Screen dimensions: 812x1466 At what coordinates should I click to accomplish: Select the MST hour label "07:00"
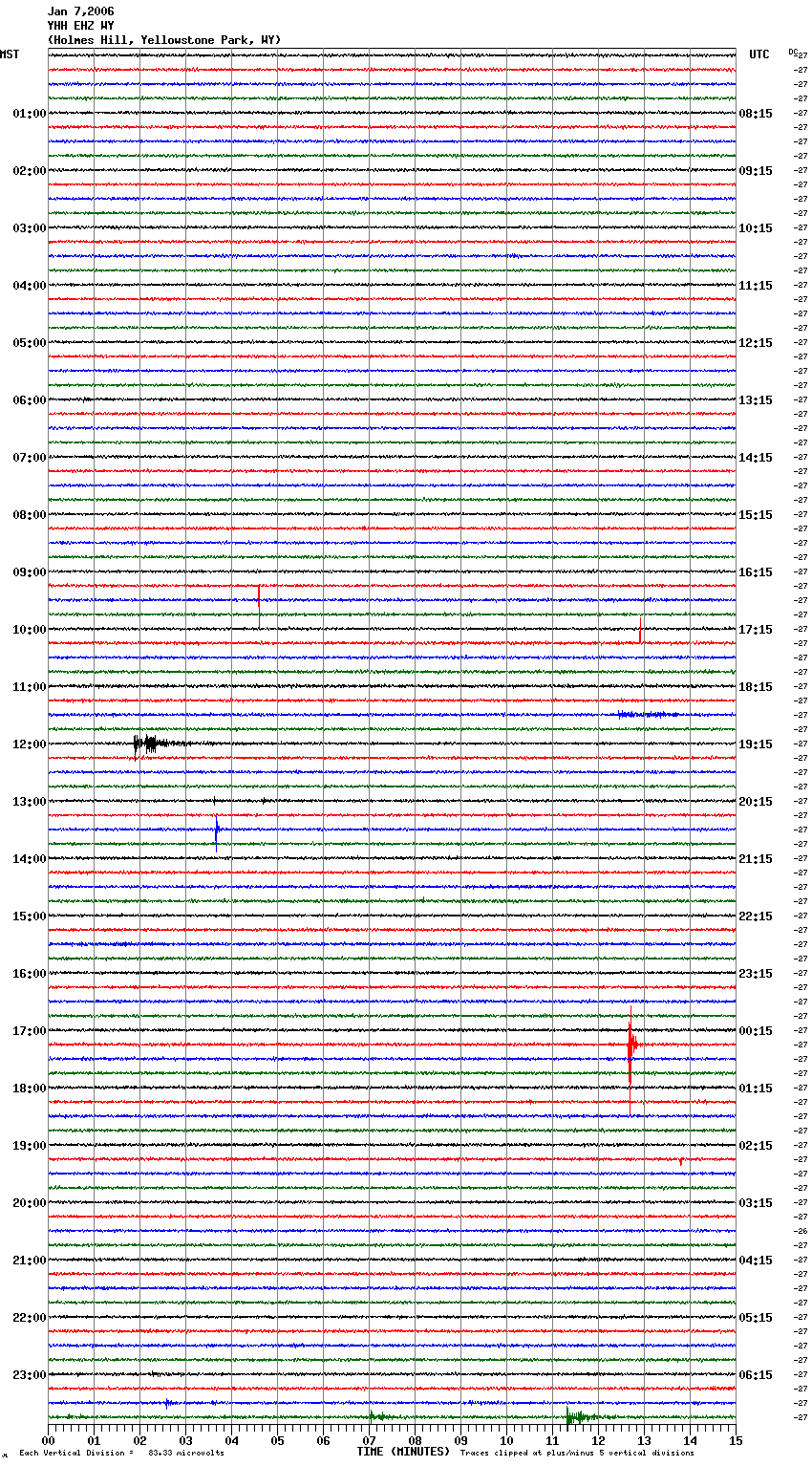30,458
